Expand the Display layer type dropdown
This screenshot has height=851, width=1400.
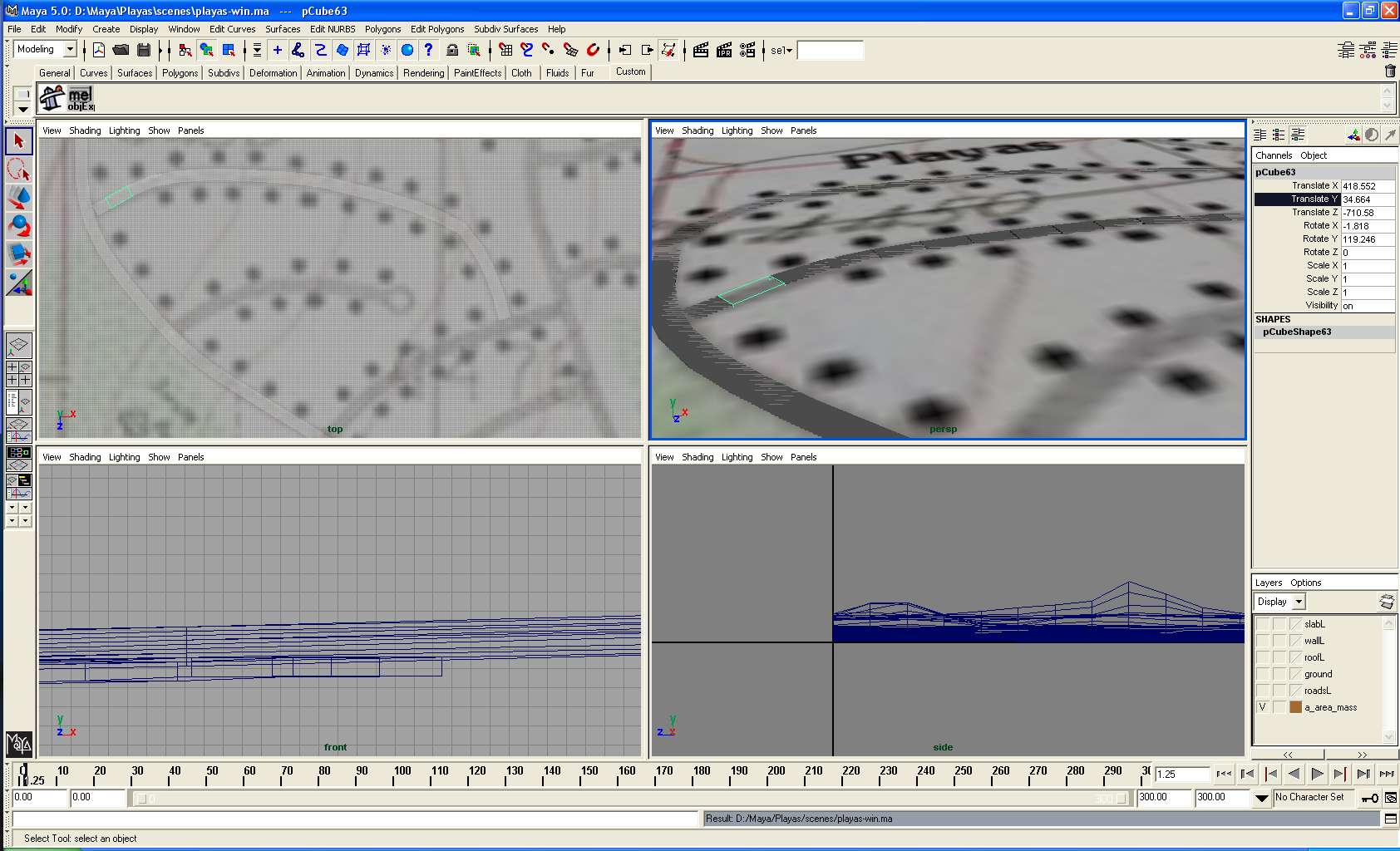click(1299, 602)
